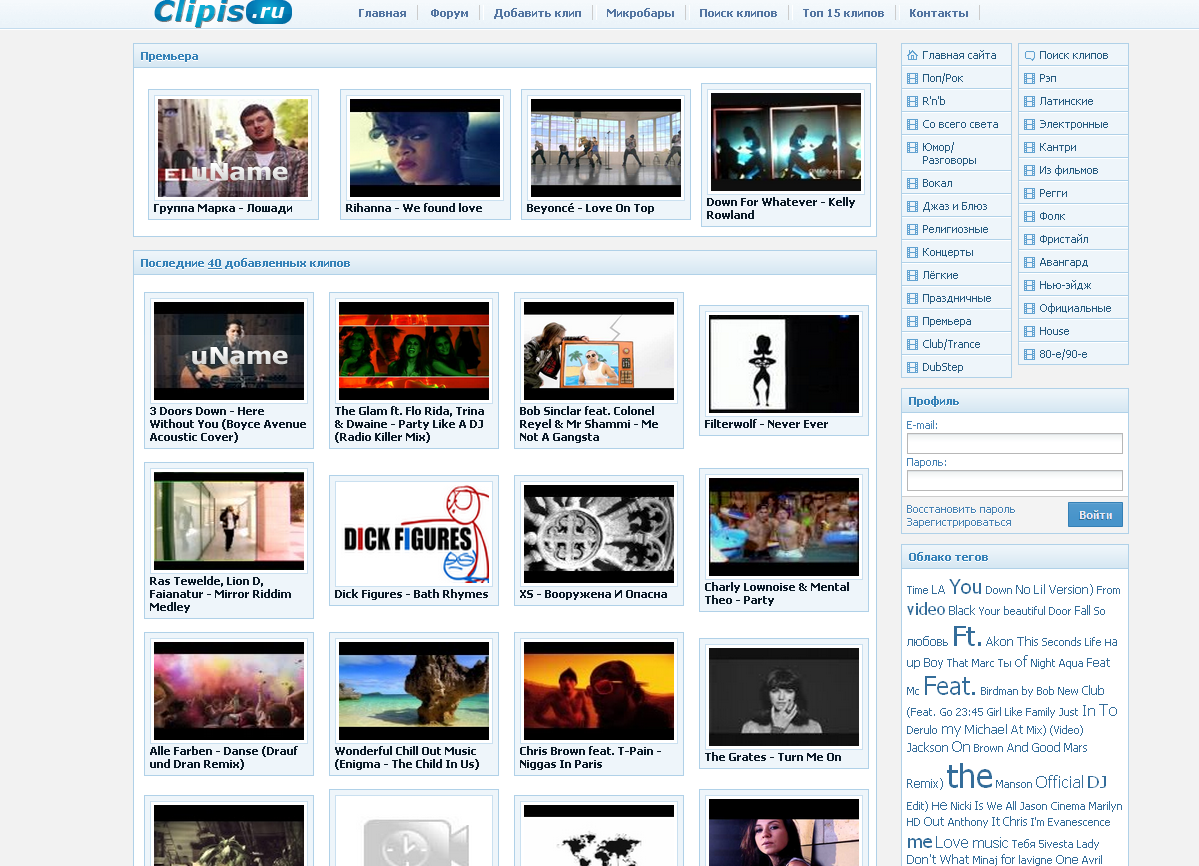Click the film icon beside Лёгкие
Image resolution: width=1199 pixels, height=866 pixels.
point(912,275)
